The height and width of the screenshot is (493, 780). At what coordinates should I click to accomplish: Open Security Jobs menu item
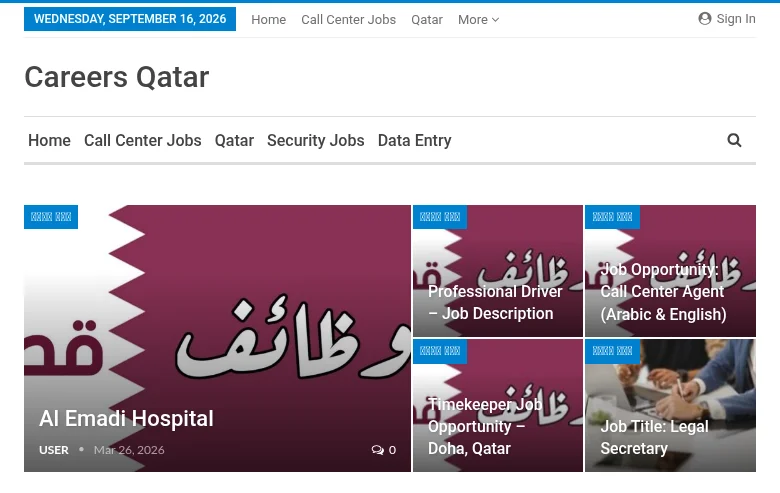click(316, 140)
